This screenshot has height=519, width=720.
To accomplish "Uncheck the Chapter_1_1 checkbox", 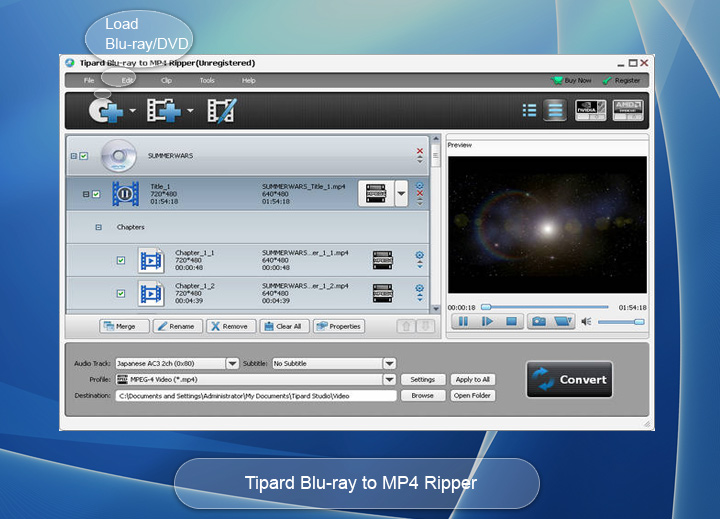I will pyautogui.click(x=121, y=260).
